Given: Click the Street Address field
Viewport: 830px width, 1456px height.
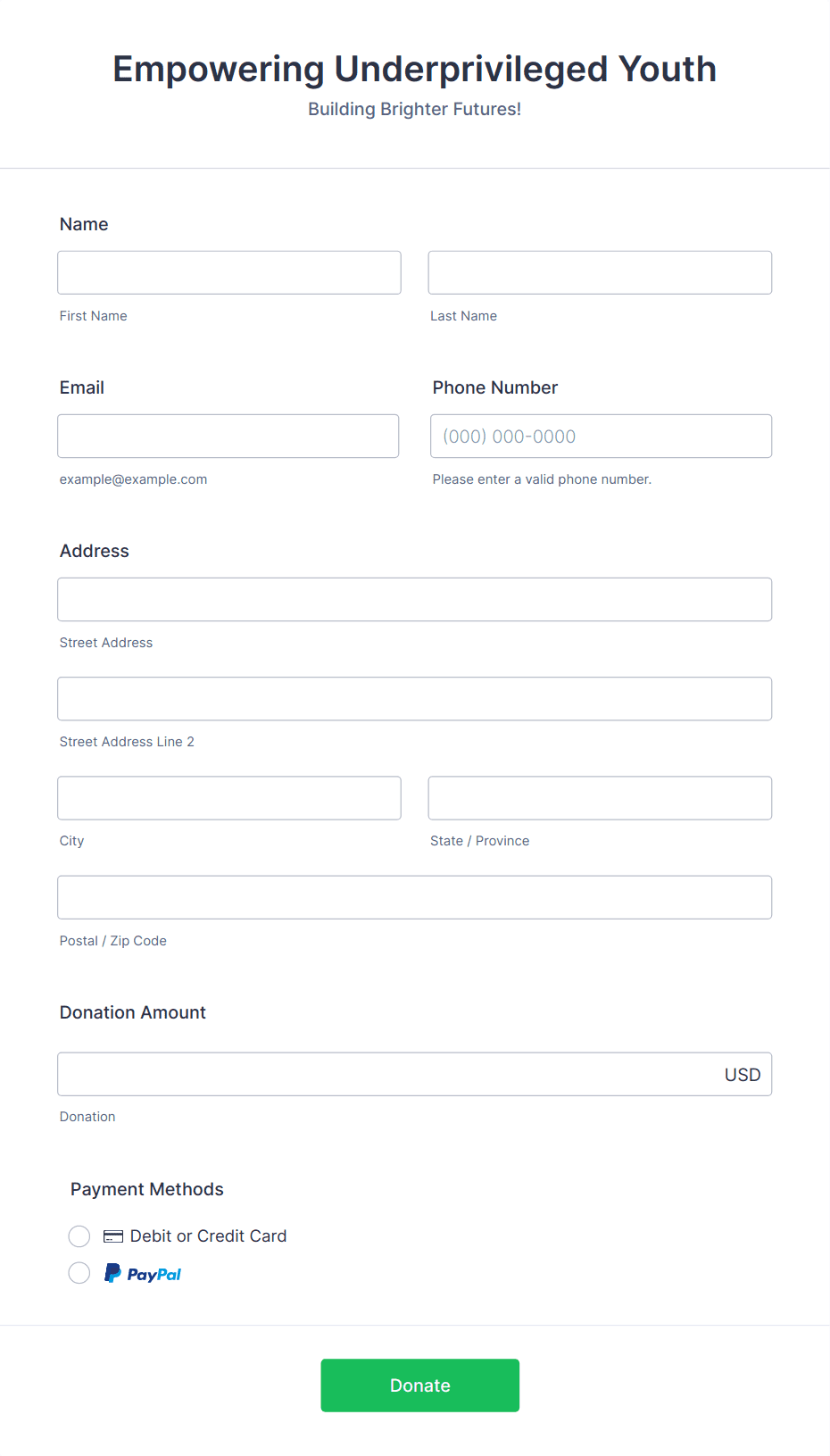Looking at the screenshot, I should [x=415, y=599].
